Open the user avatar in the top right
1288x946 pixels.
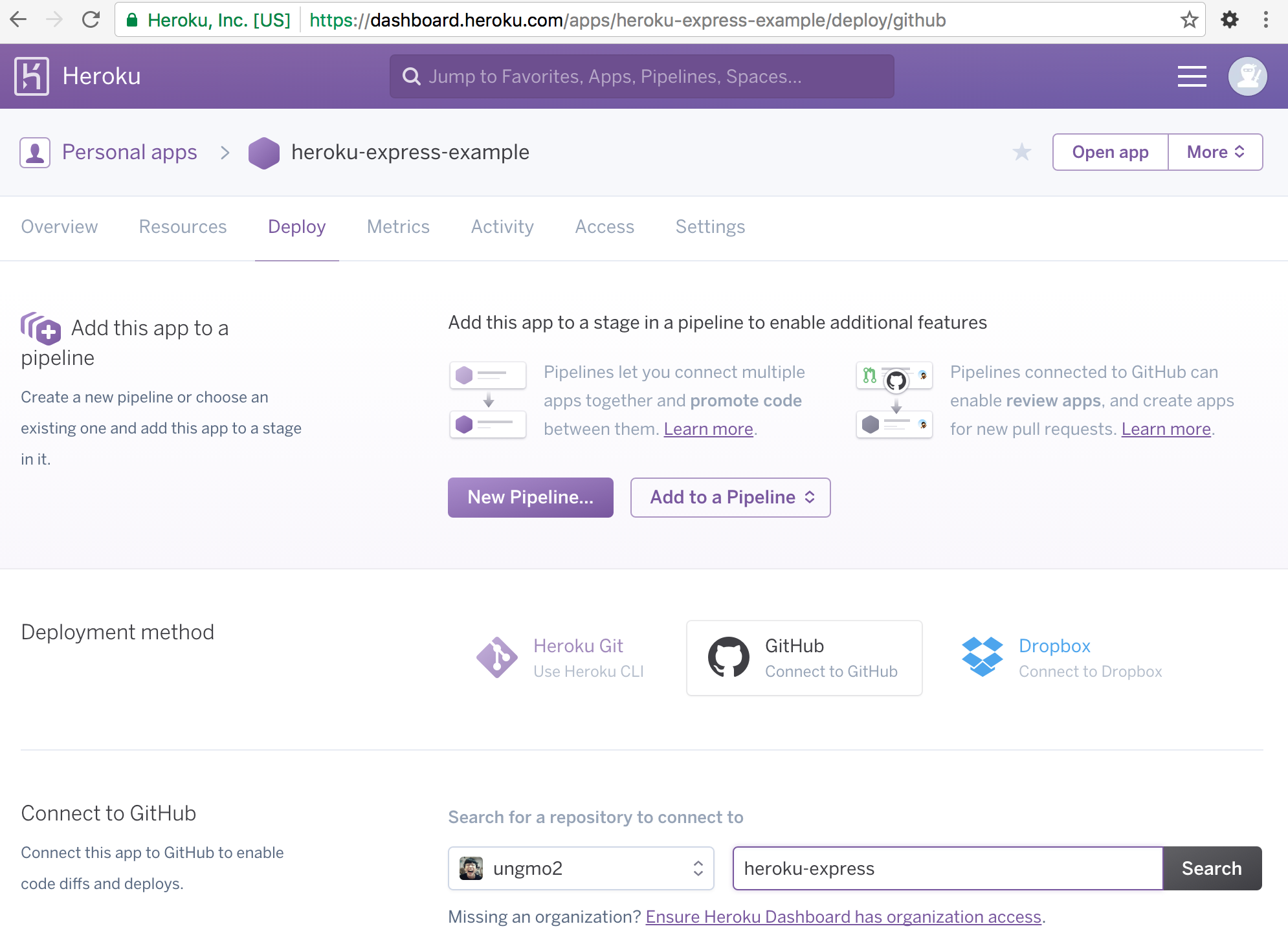[x=1247, y=76]
